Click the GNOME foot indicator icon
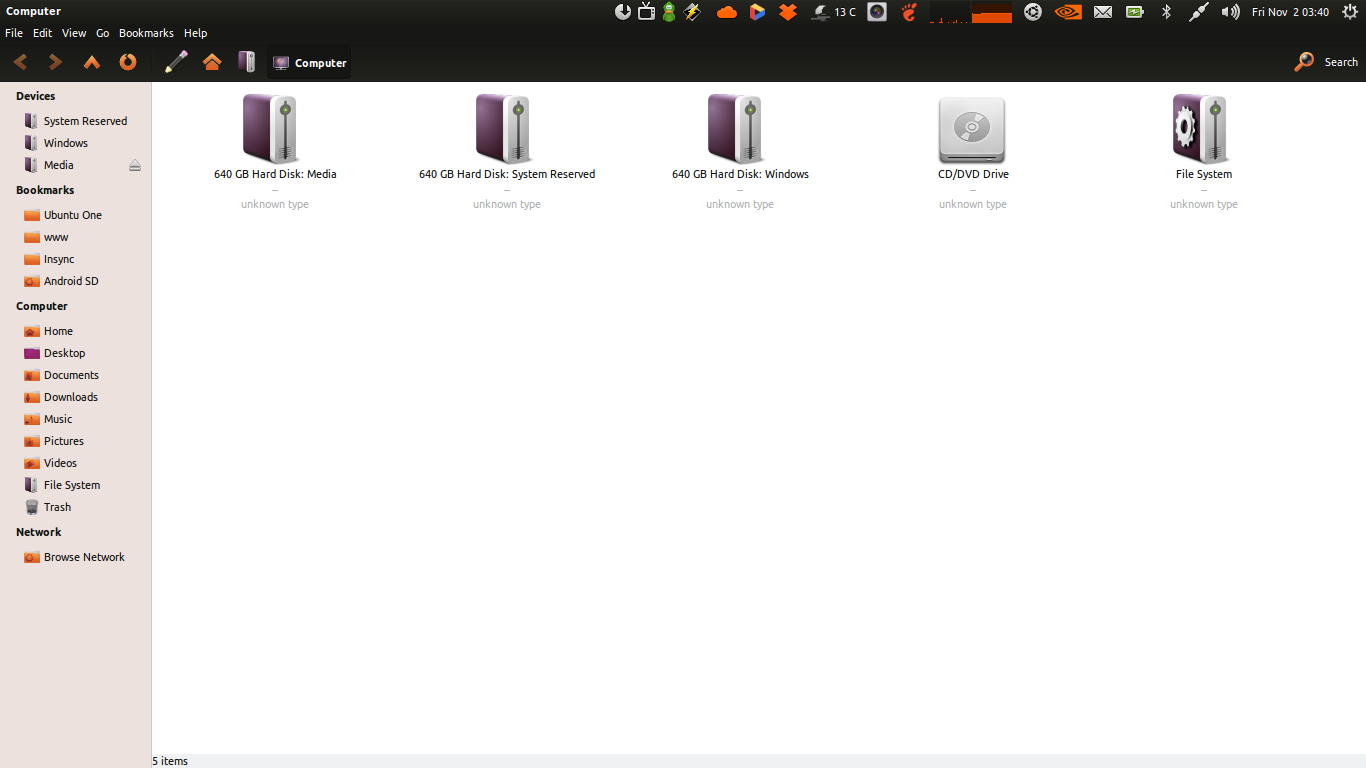The height and width of the screenshot is (768, 1366). click(909, 12)
